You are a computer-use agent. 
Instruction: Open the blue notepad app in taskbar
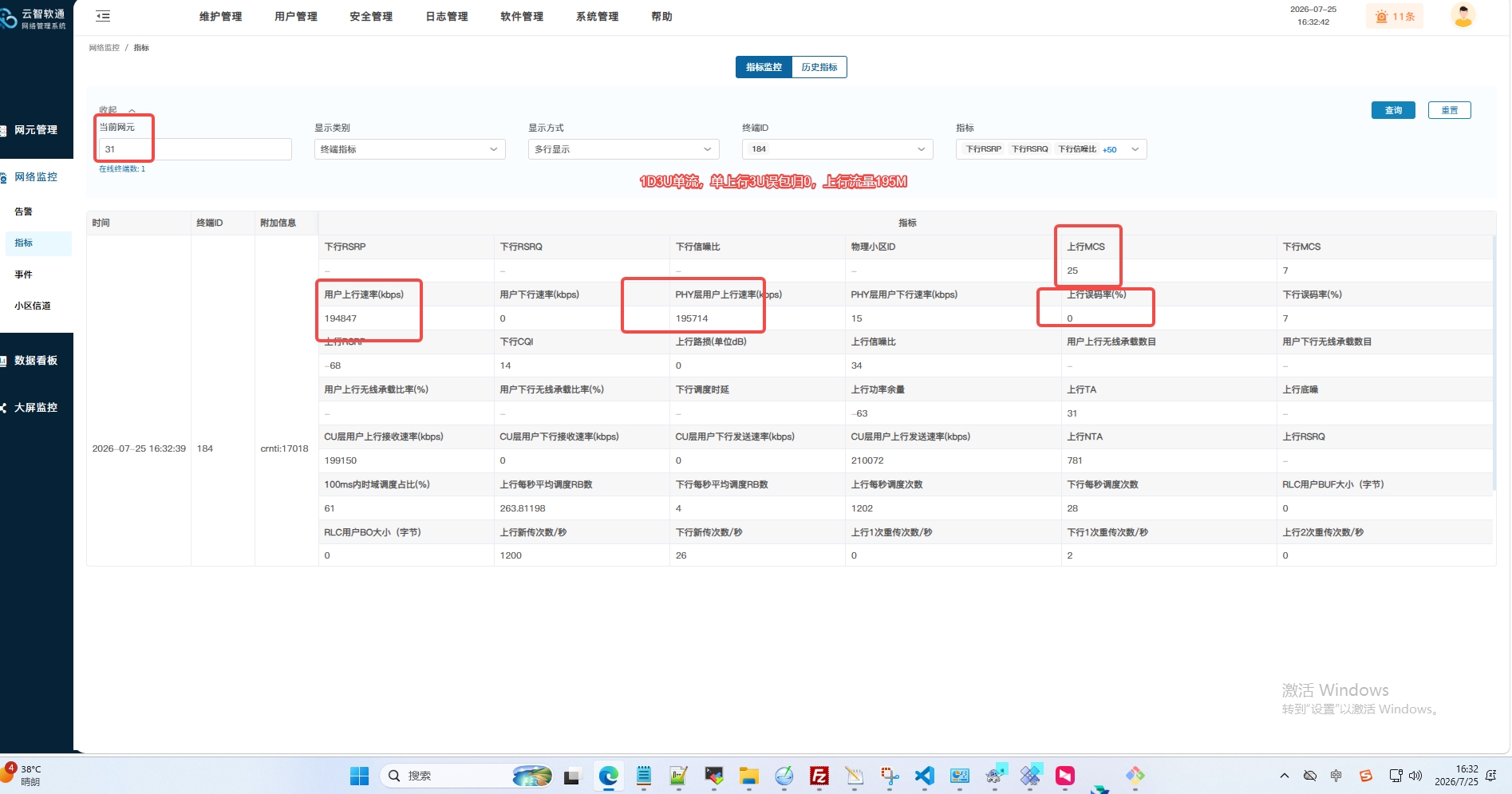(x=644, y=776)
